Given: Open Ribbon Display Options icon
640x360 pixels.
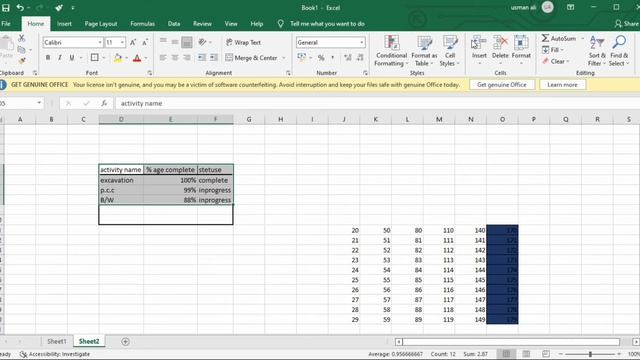Looking at the screenshot, I should [570, 7].
